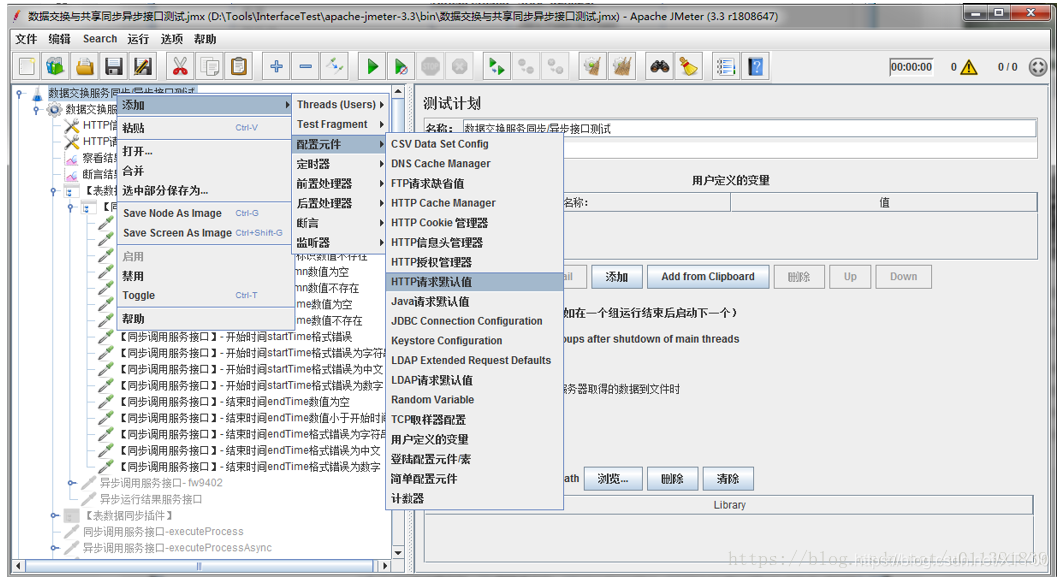
Task: Open the 选项 menu
Action: (172, 39)
